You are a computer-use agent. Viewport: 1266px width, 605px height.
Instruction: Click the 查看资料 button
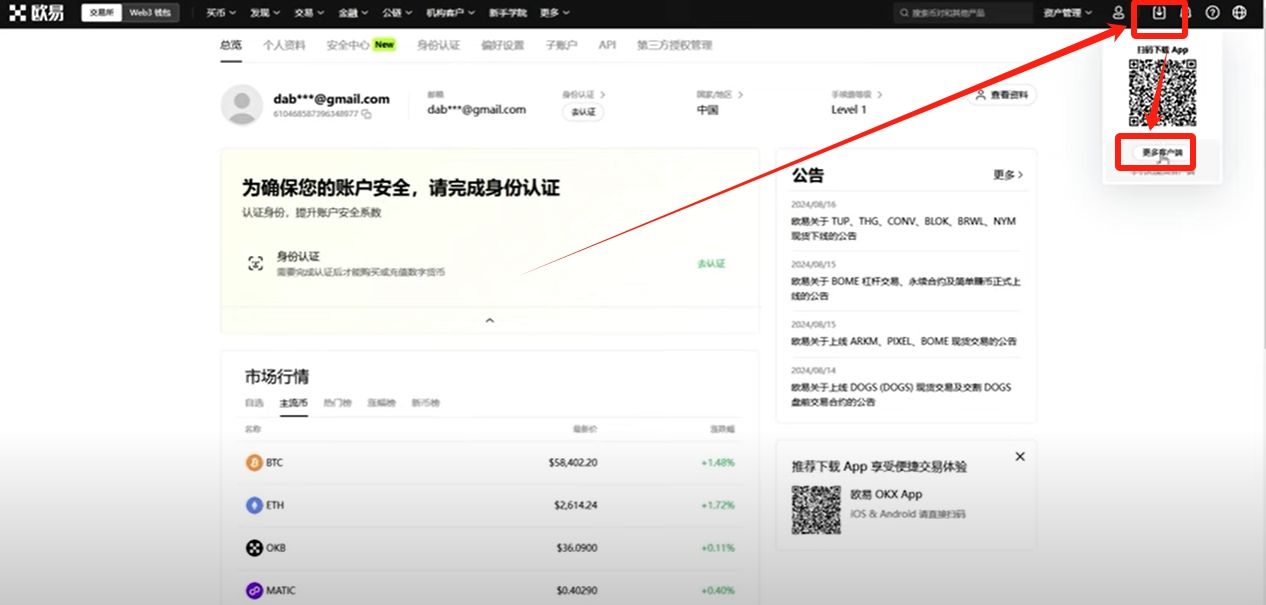(1002, 95)
